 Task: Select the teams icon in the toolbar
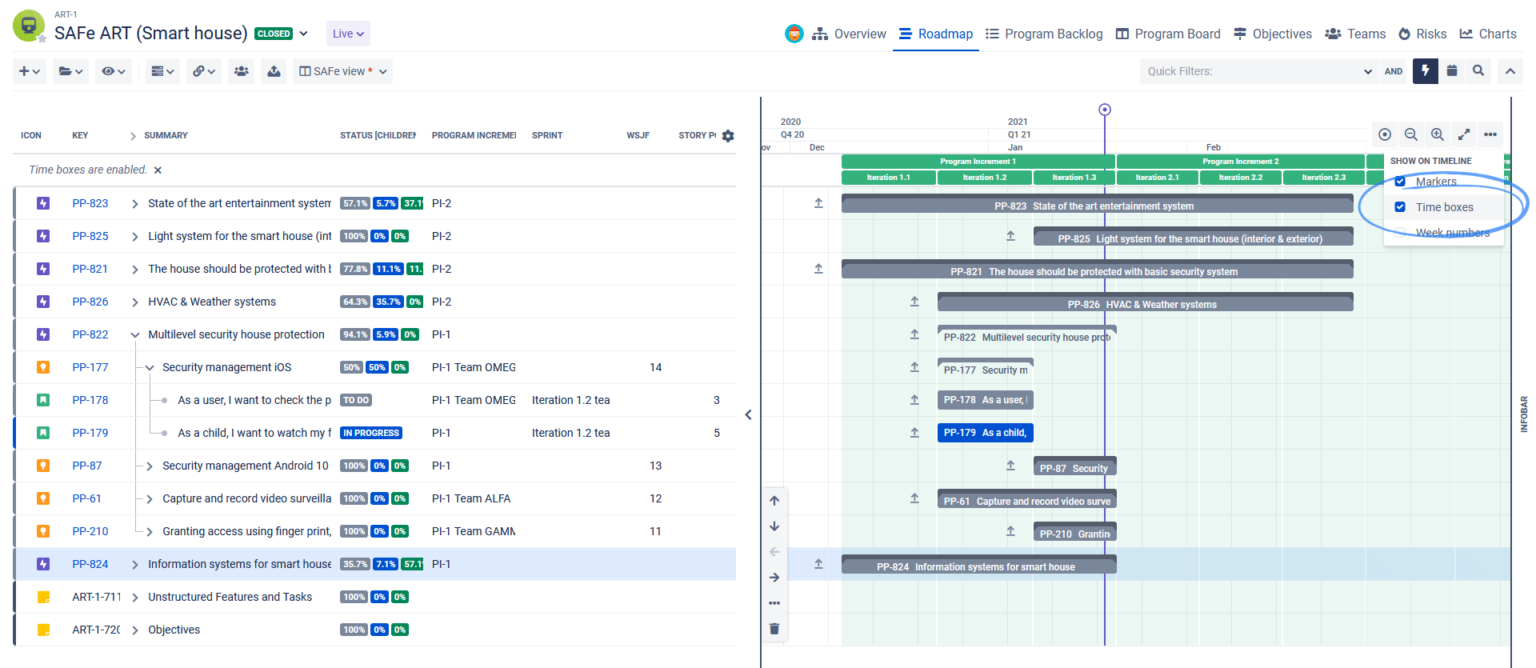coord(240,70)
